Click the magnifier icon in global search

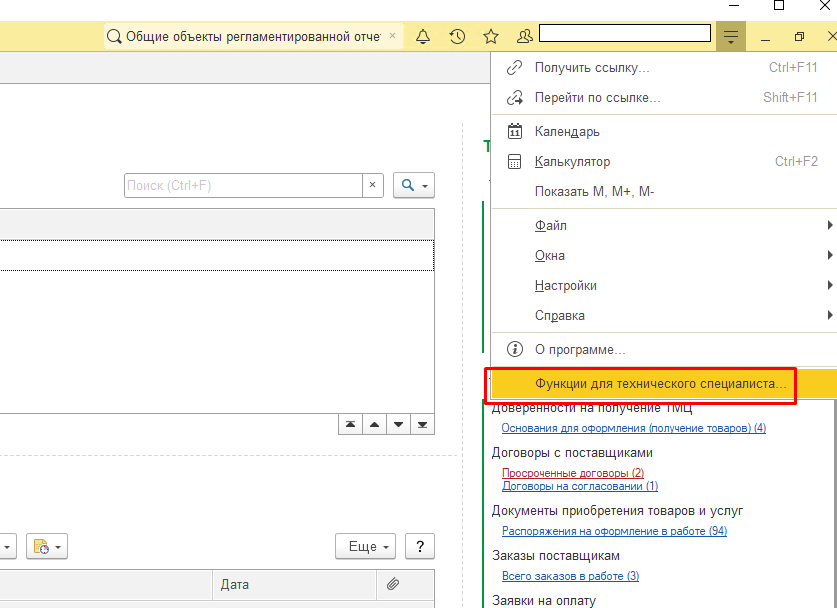114,36
